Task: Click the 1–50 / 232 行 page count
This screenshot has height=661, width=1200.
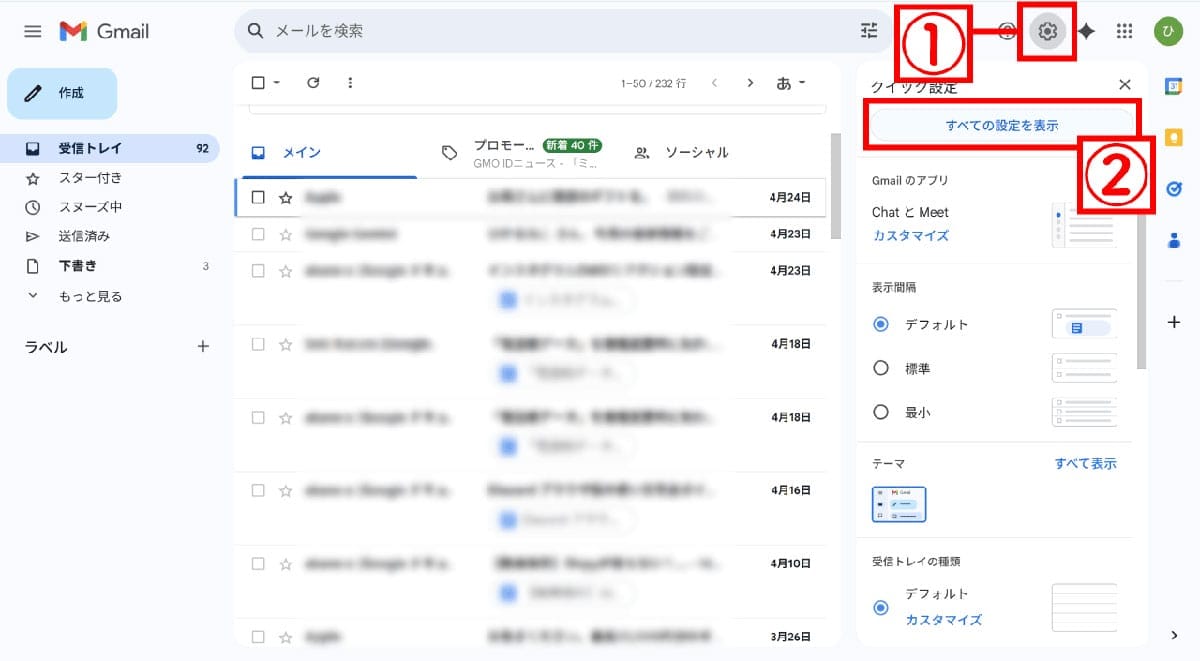Action: (x=653, y=83)
